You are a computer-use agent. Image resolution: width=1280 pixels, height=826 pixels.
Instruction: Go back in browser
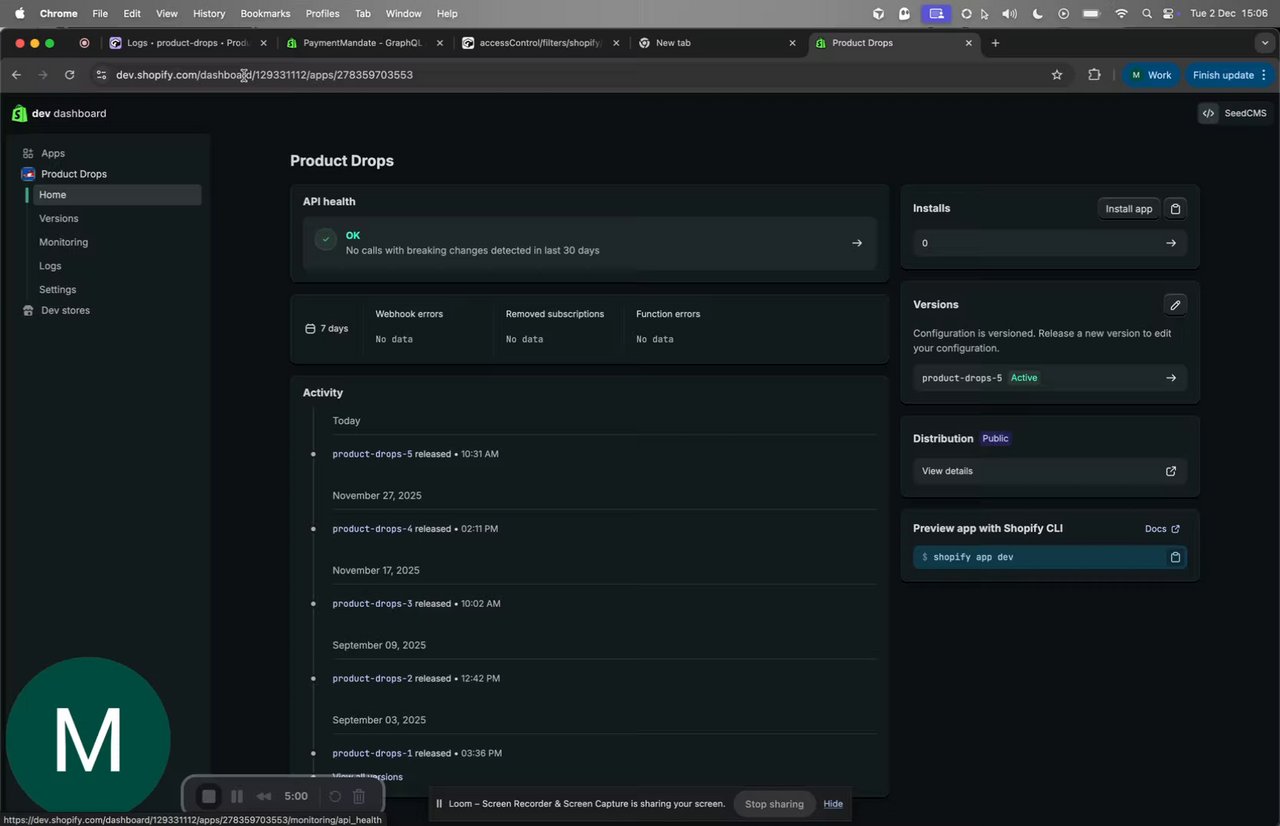point(16,75)
